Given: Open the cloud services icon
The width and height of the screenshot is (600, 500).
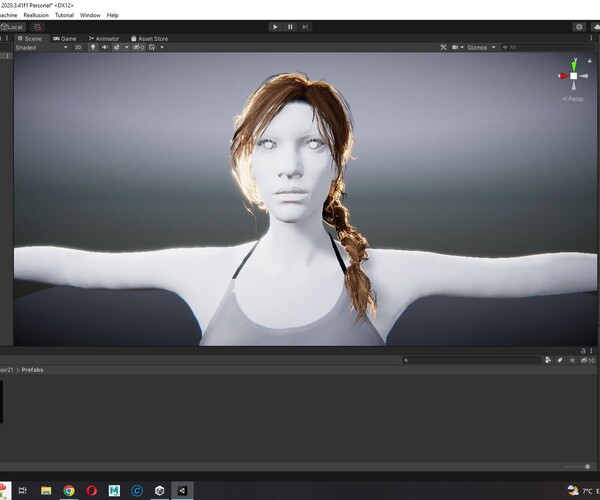Looking at the screenshot, I should tap(596, 27).
